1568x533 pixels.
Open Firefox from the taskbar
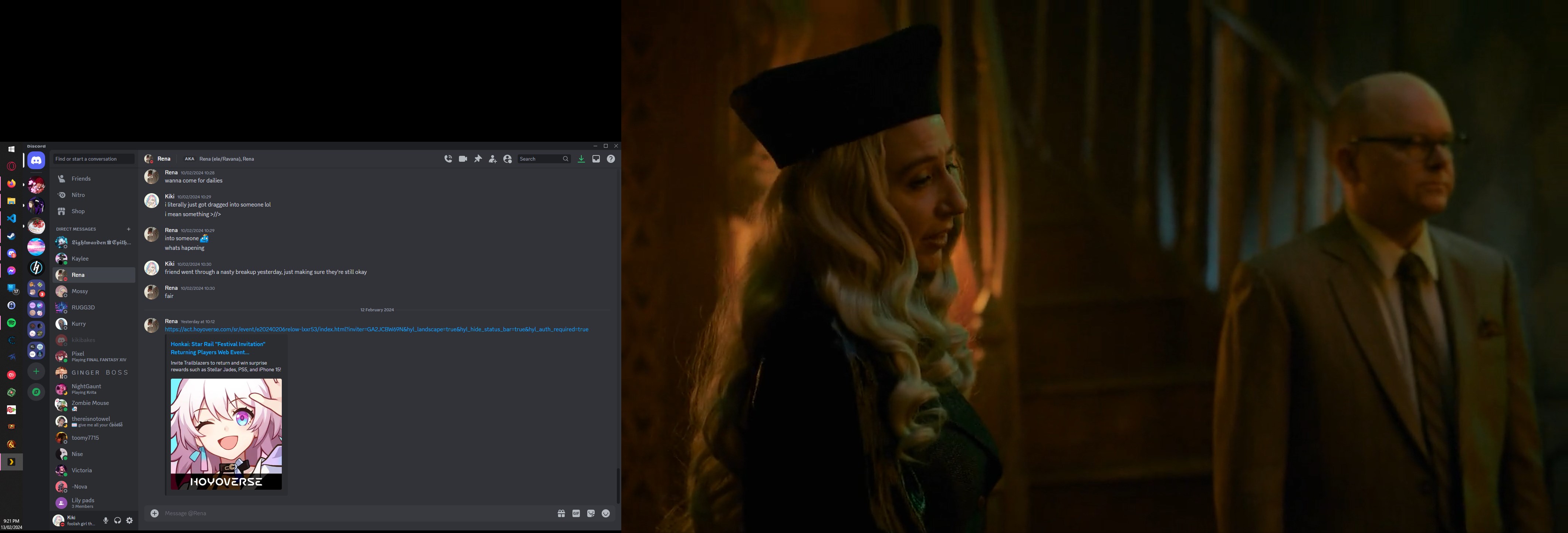pos(11,183)
